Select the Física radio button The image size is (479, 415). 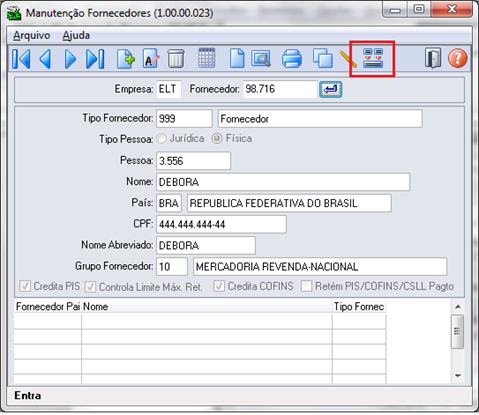(217, 138)
